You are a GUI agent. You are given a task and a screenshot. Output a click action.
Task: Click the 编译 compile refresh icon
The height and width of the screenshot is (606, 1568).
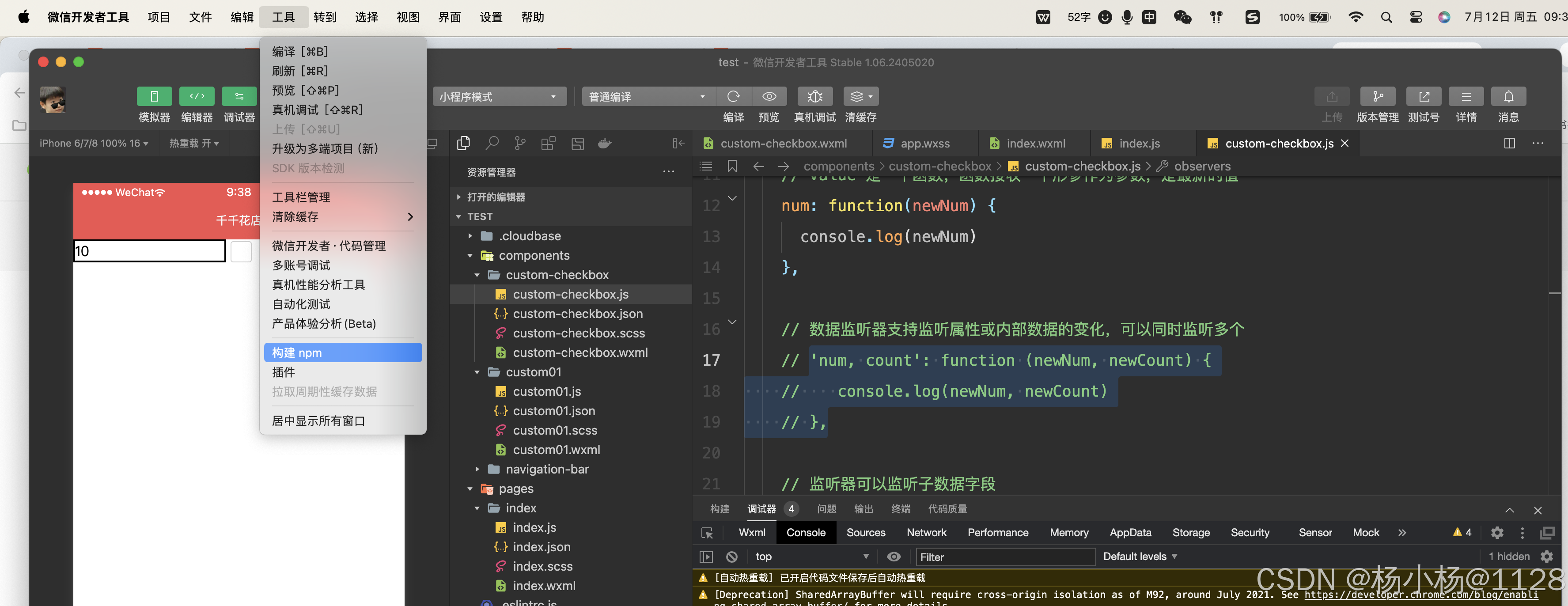pyautogui.click(x=734, y=96)
